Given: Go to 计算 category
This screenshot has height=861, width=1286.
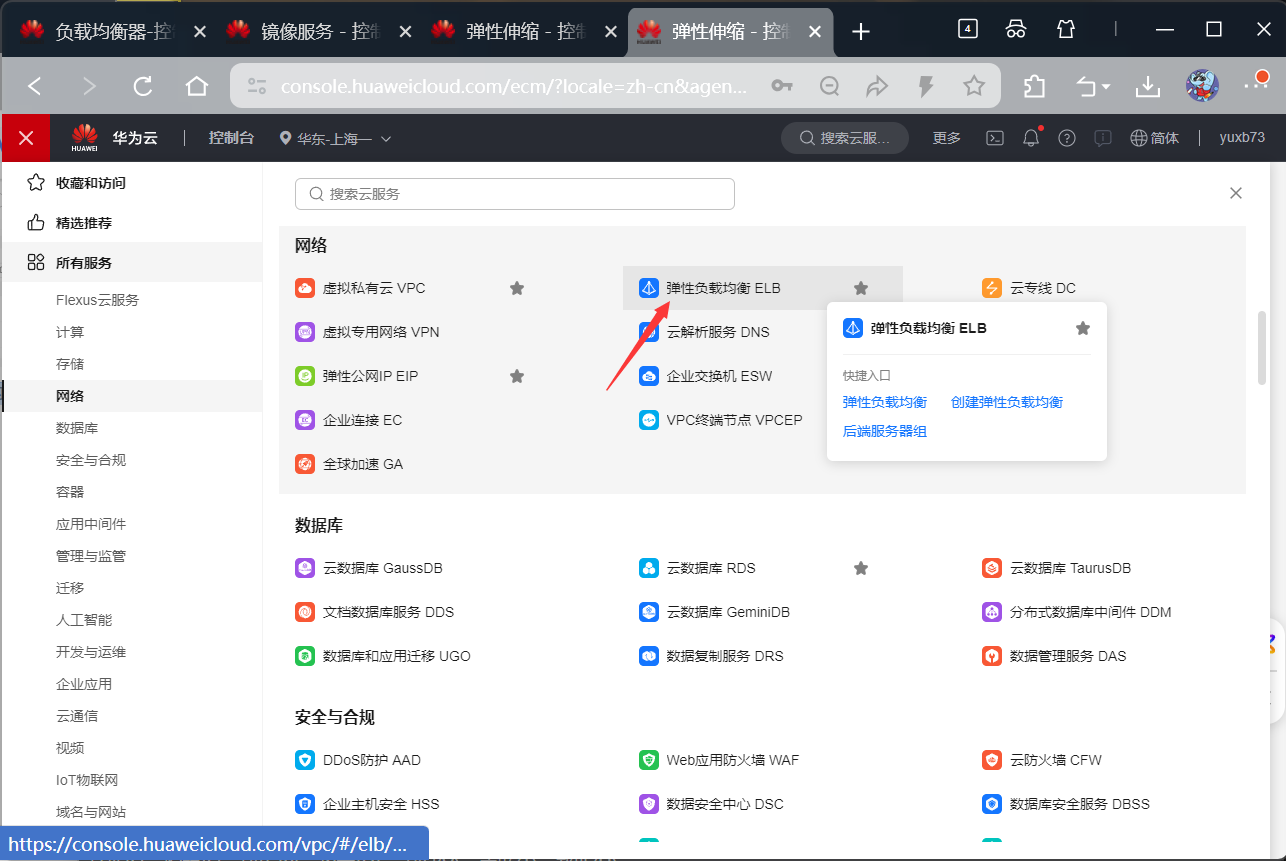Looking at the screenshot, I should (x=70, y=332).
